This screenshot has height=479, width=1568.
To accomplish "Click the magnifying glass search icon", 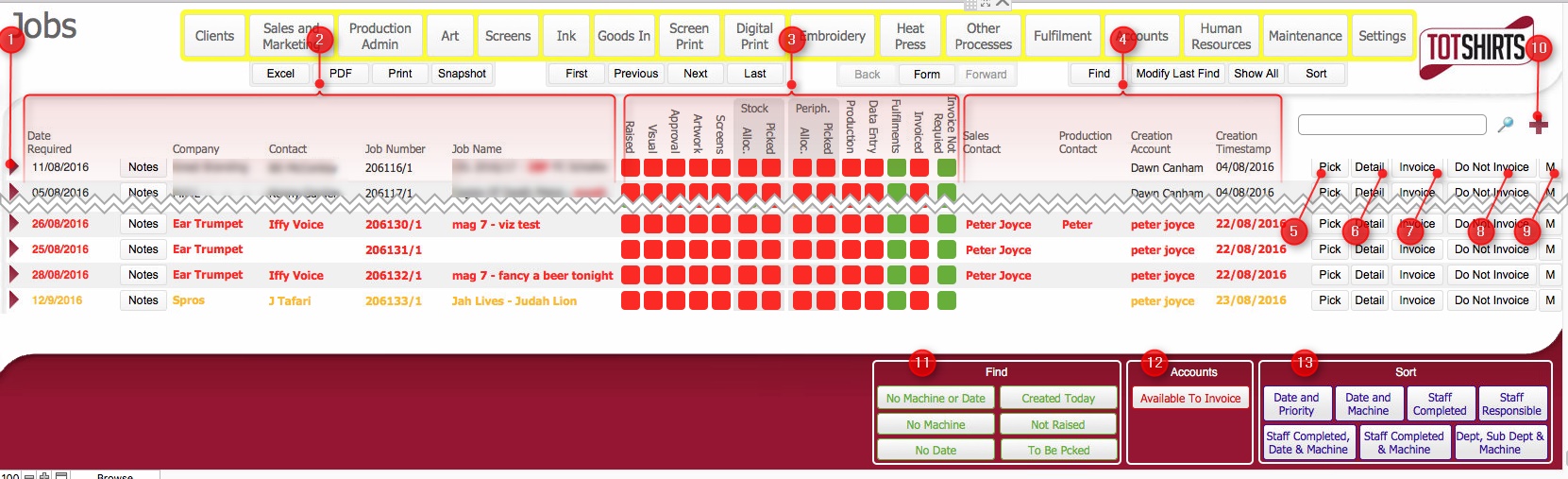I will click(x=1506, y=125).
